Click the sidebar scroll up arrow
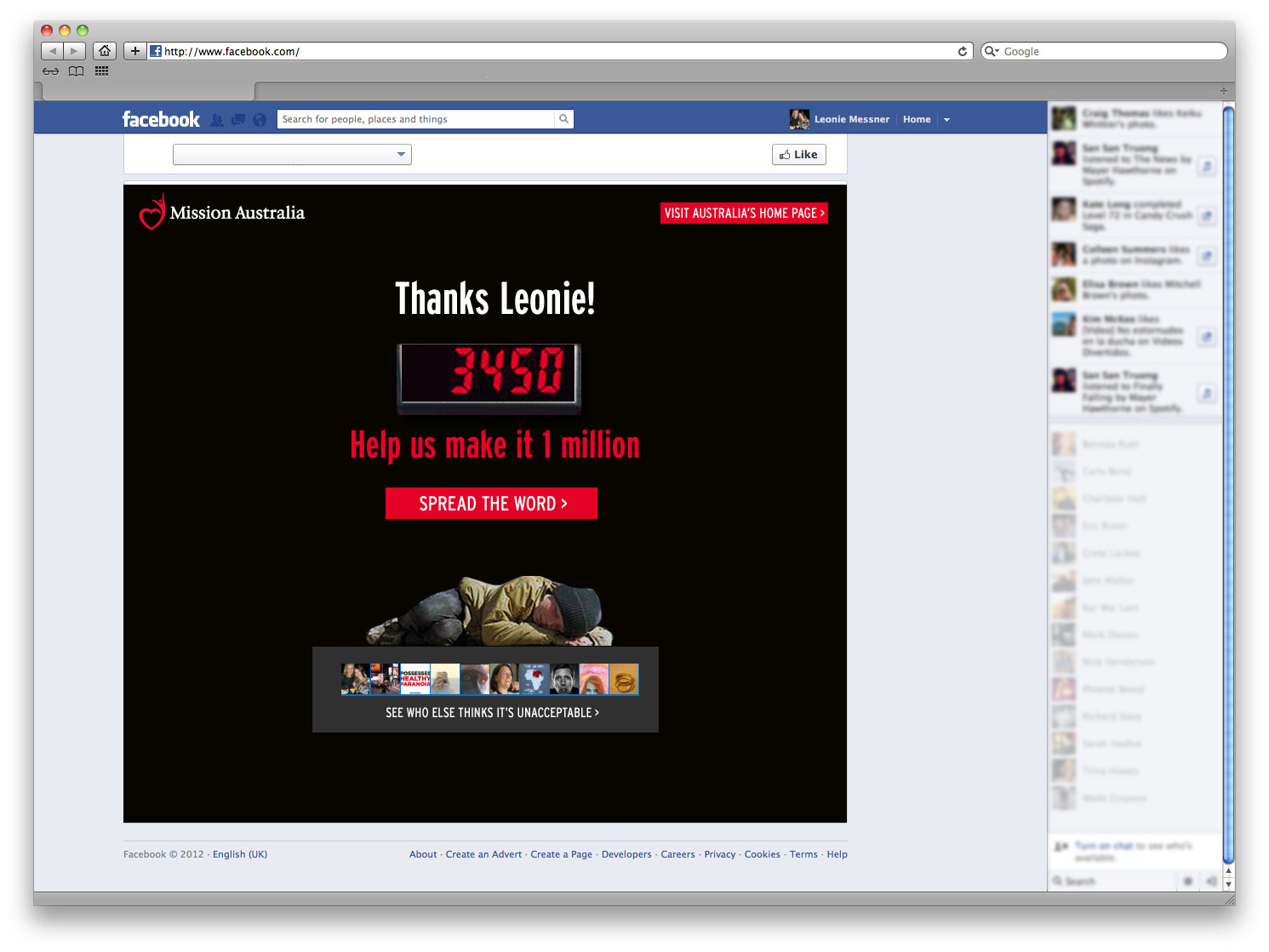 coord(1228,871)
